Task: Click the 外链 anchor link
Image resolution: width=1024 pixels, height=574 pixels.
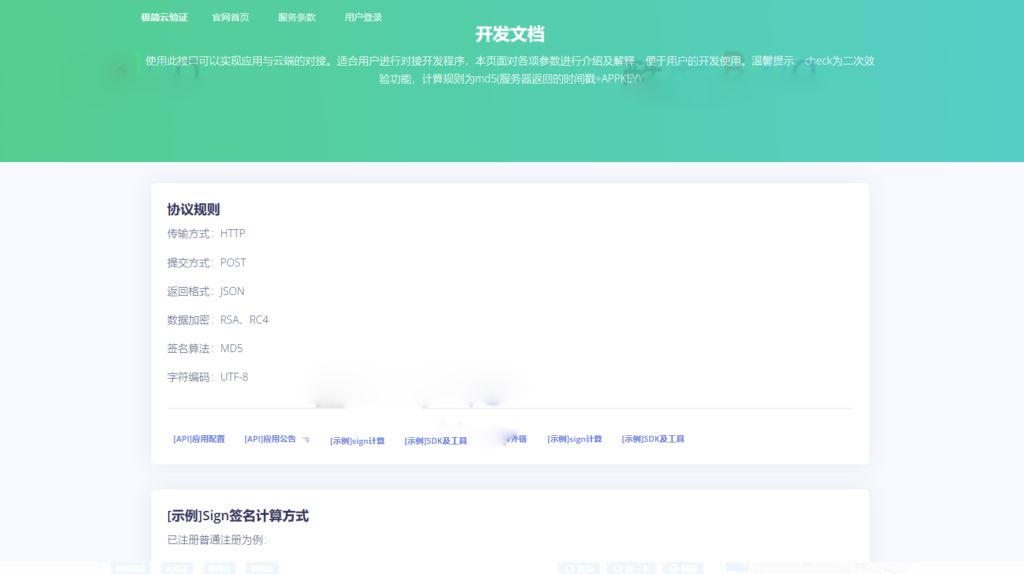Action: point(517,439)
